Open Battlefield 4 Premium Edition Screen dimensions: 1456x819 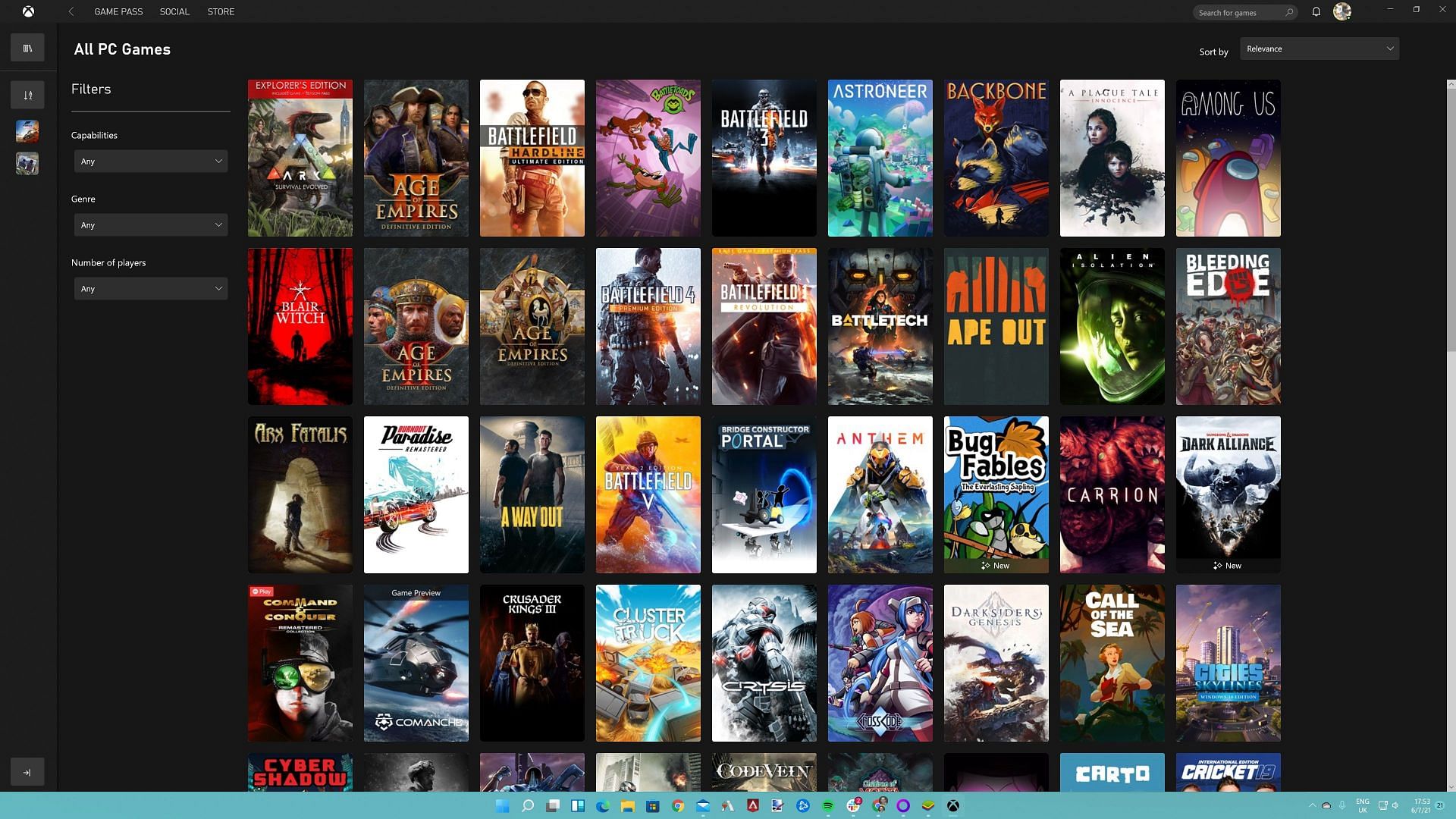tap(648, 326)
